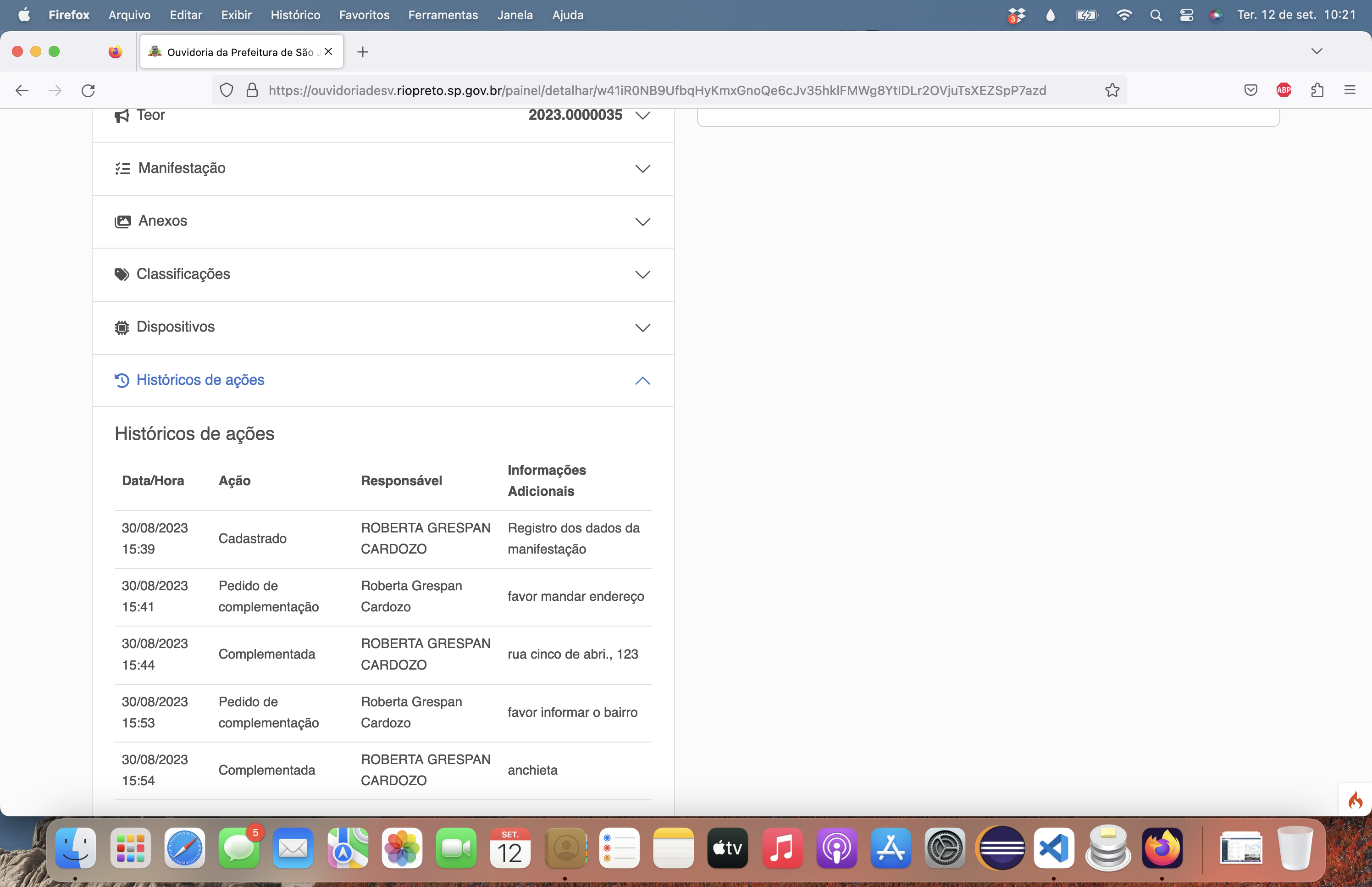Click the site lock security icon

(x=252, y=90)
